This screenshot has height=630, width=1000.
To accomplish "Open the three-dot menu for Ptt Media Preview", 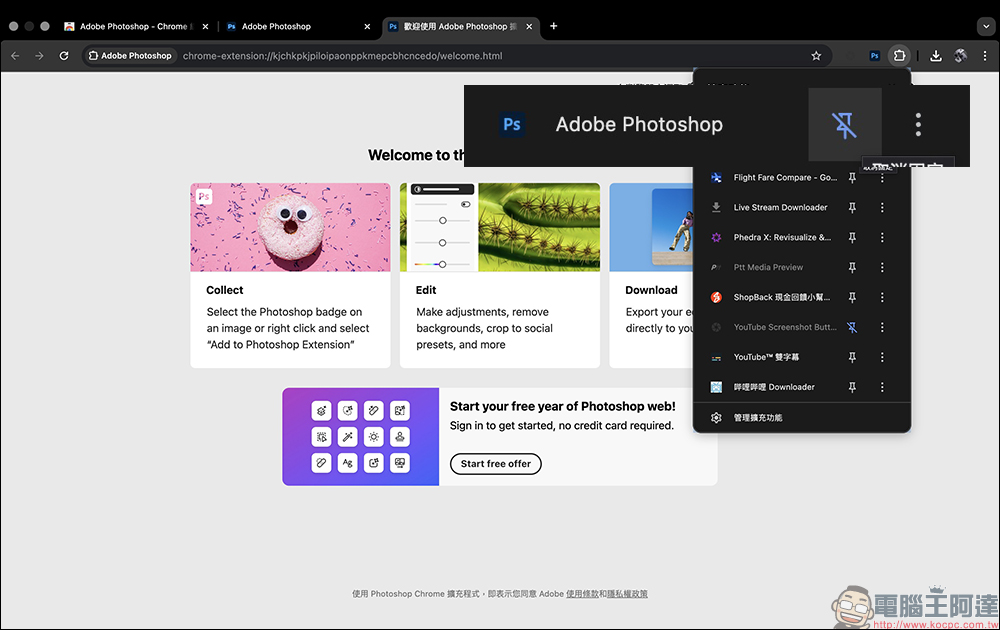I will (x=881, y=267).
